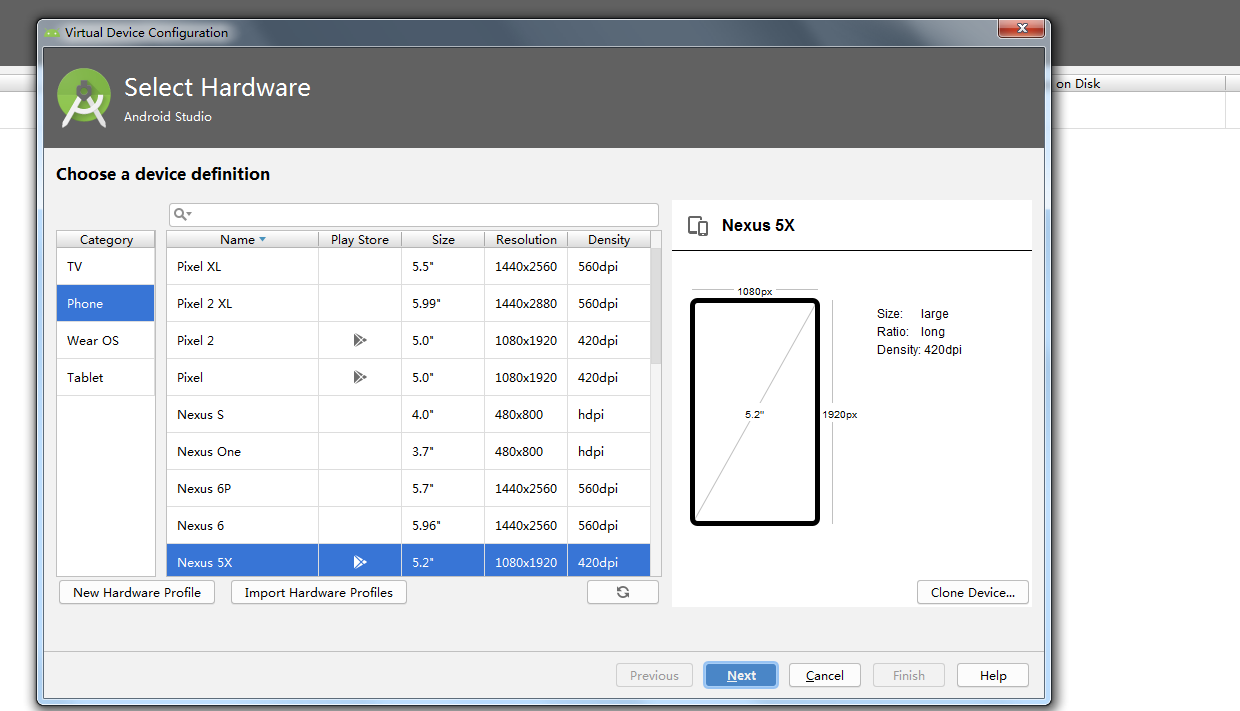Click the Android Studio logo in the header
Viewport: 1240px width, 711px height.
coord(84,98)
